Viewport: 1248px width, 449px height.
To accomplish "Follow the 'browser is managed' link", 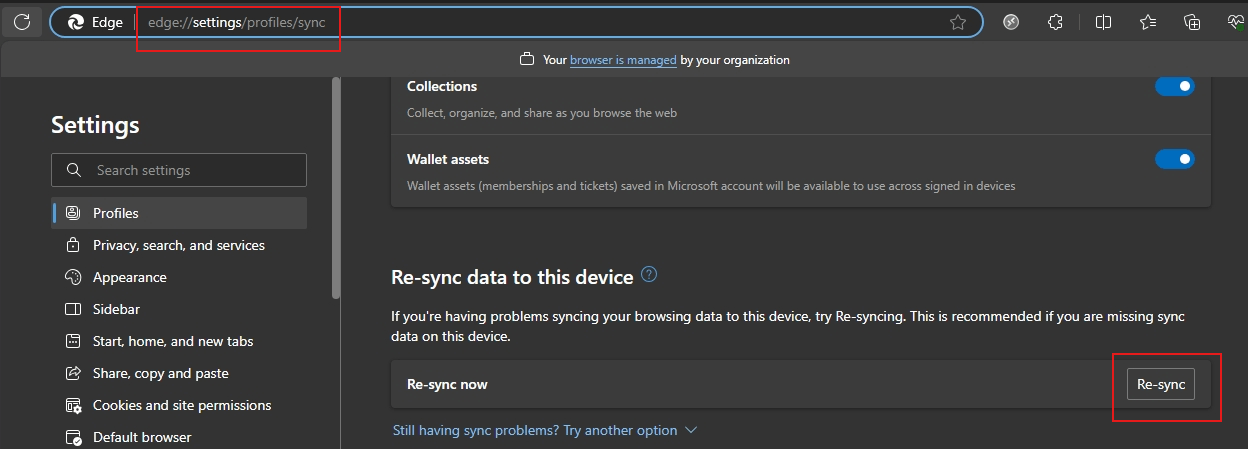I will point(623,60).
